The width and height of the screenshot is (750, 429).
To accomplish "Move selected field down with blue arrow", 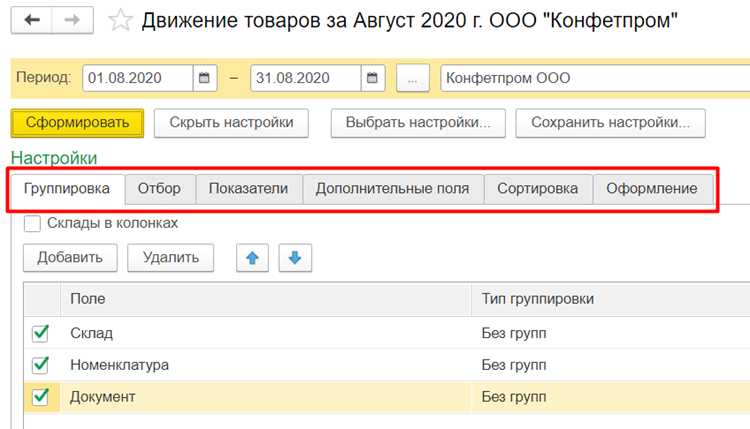I will pos(295,258).
